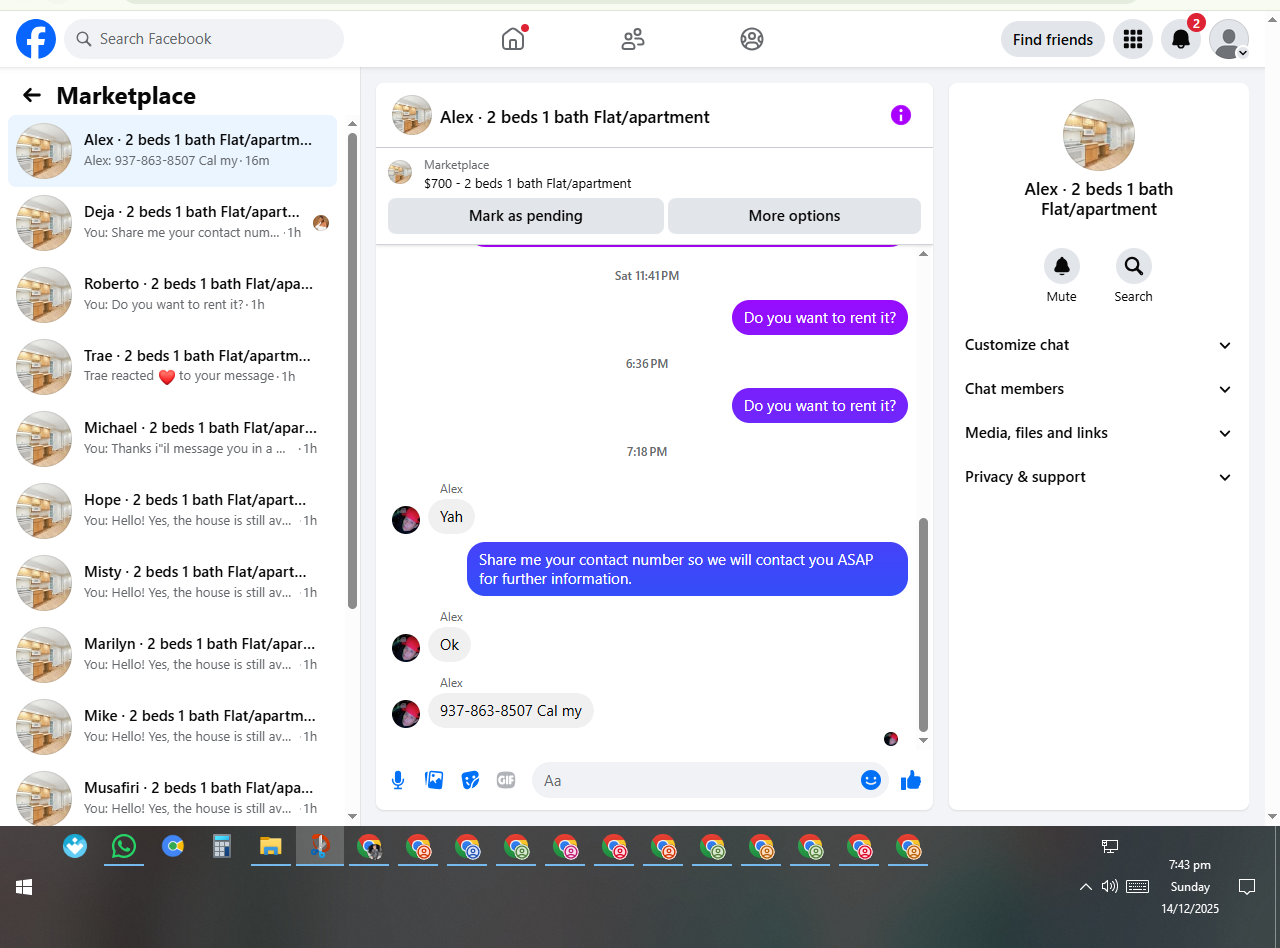Expand Media, files and links section
The image size is (1280, 948).
[1099, 433]
